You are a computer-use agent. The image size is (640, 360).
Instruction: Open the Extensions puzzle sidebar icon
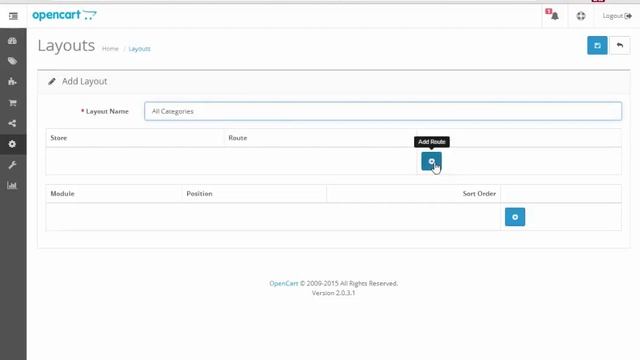click(x=12, y=82)
